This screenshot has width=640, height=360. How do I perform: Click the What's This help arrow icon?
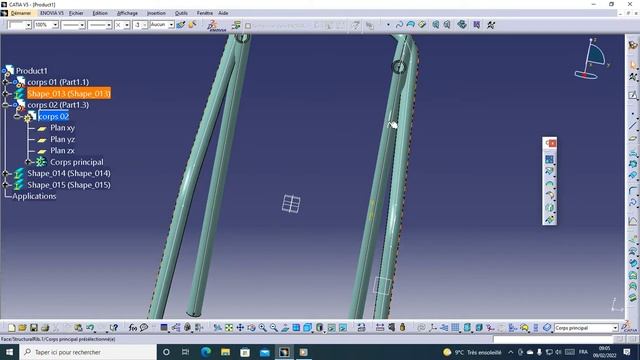click(114, 328)
